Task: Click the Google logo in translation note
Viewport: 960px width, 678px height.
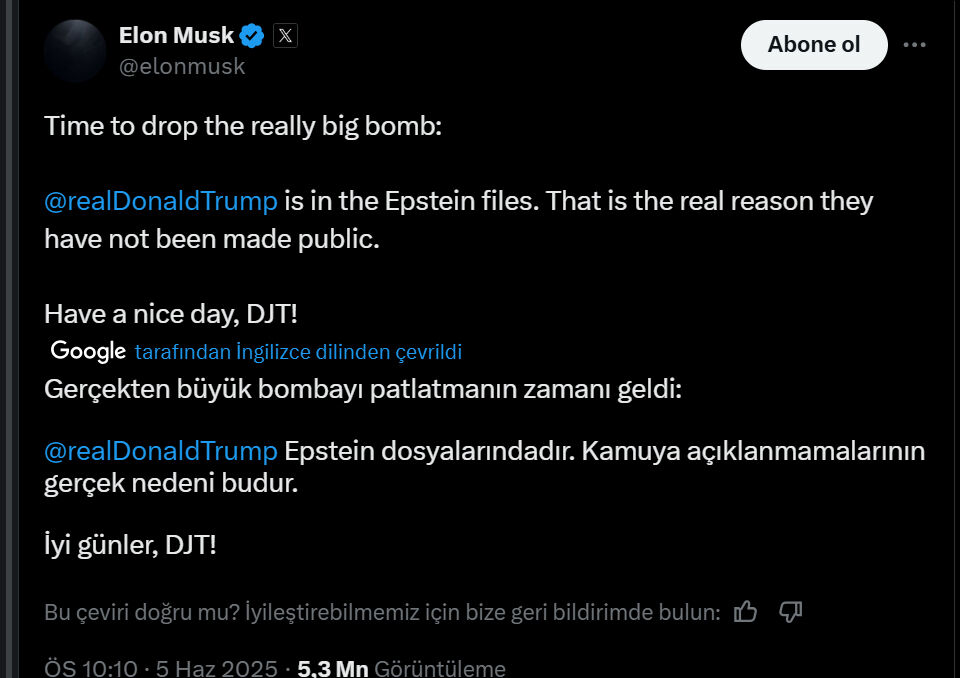Action: pos(88,351)
